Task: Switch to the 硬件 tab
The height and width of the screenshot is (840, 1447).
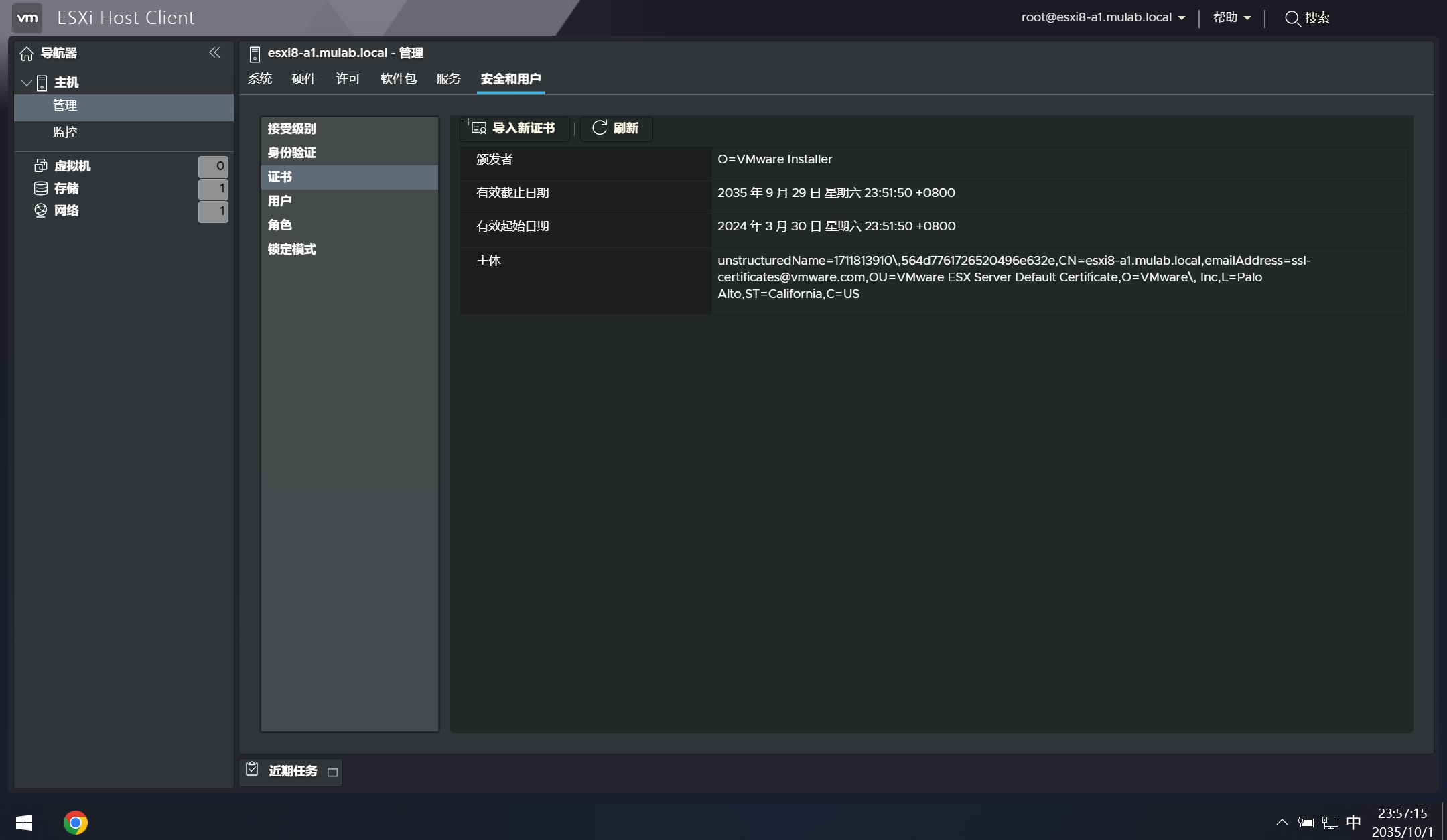Action: click(303, 79)
